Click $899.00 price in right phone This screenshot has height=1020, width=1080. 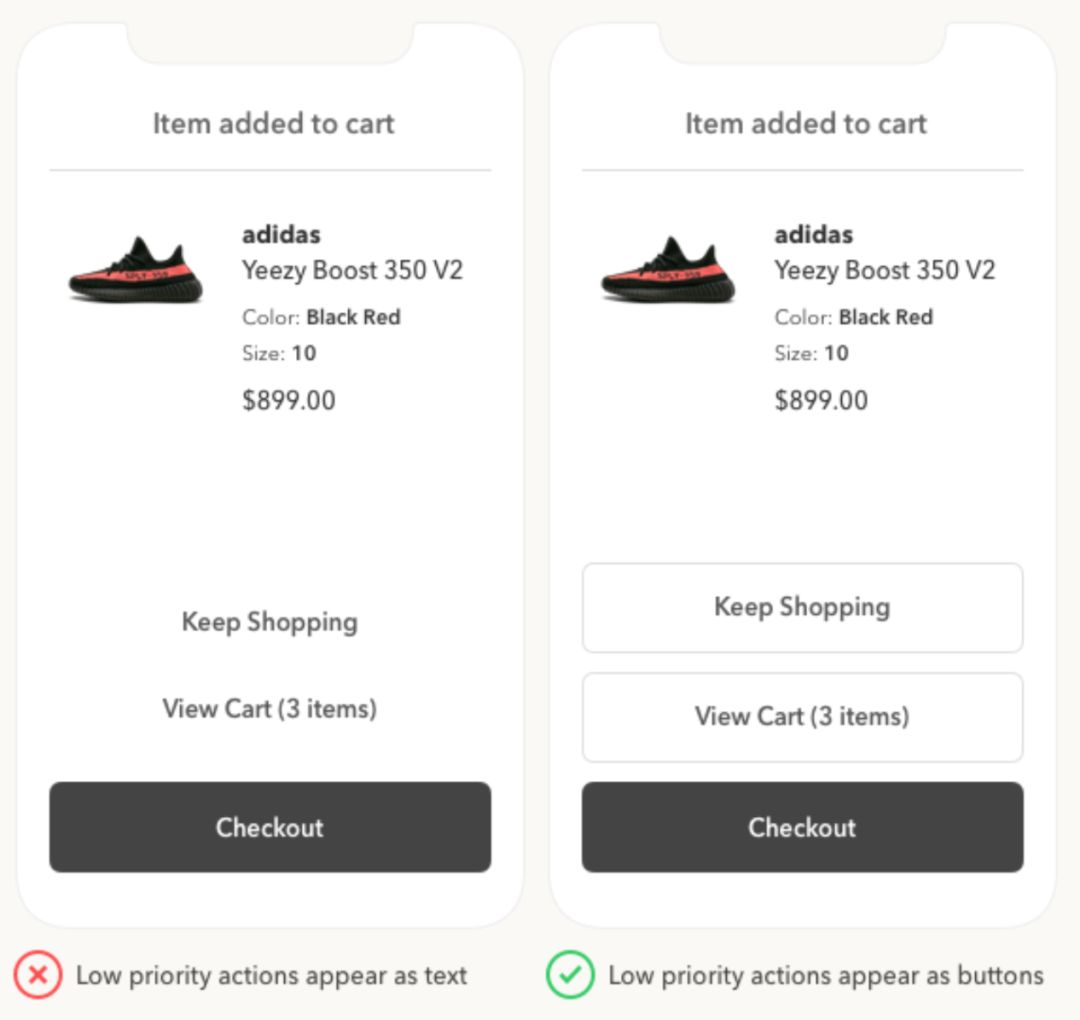coord(821,400)
